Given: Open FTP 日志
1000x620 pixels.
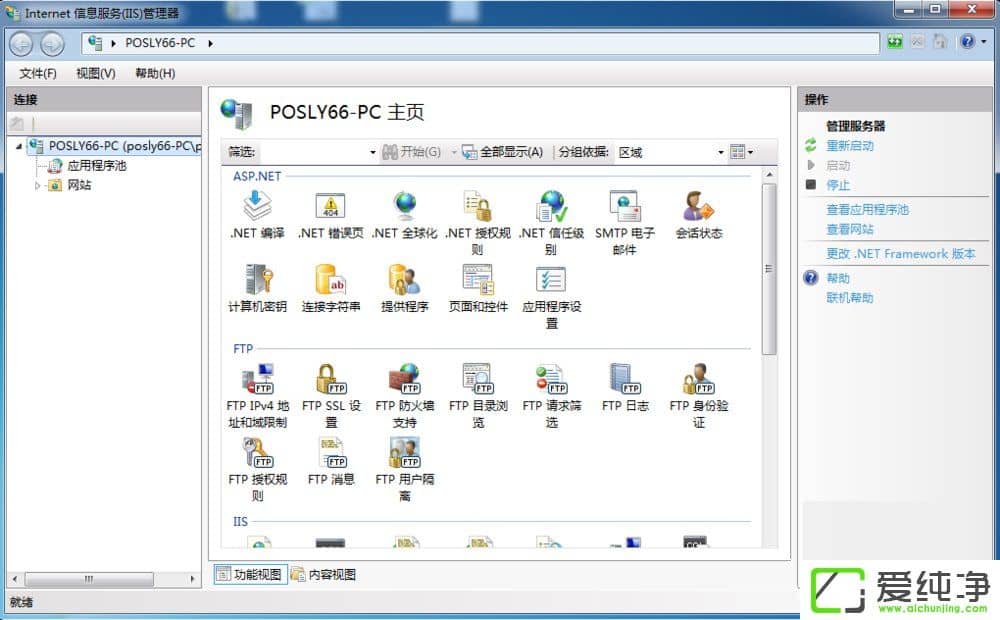Looking at the screenshot, I should pos(624,387).
